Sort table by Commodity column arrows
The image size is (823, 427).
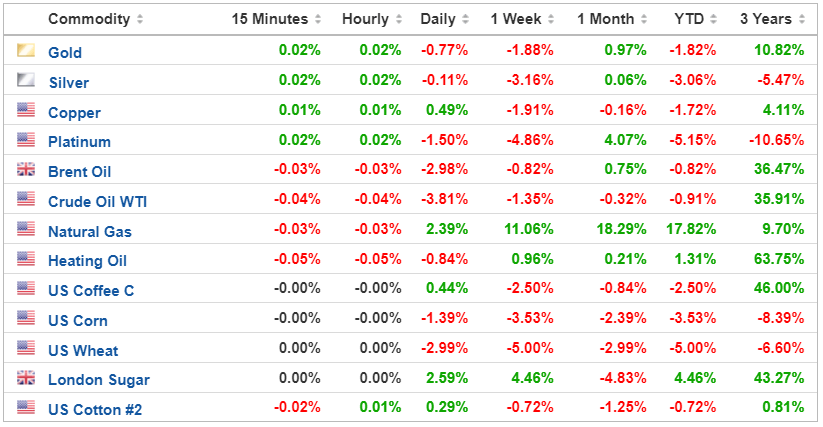[x=139, y=20]
